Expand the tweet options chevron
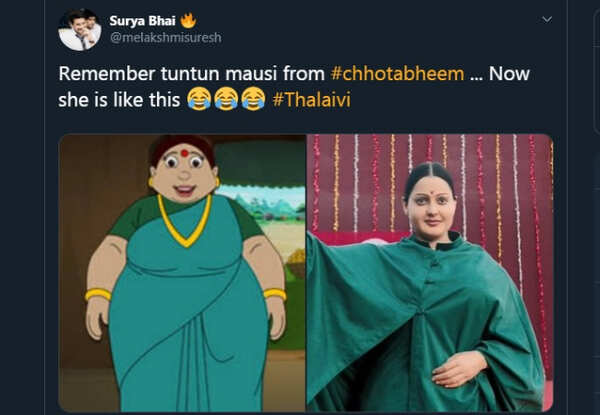The image size is (600, 415). pyautogui.click(x=547, y=19)
